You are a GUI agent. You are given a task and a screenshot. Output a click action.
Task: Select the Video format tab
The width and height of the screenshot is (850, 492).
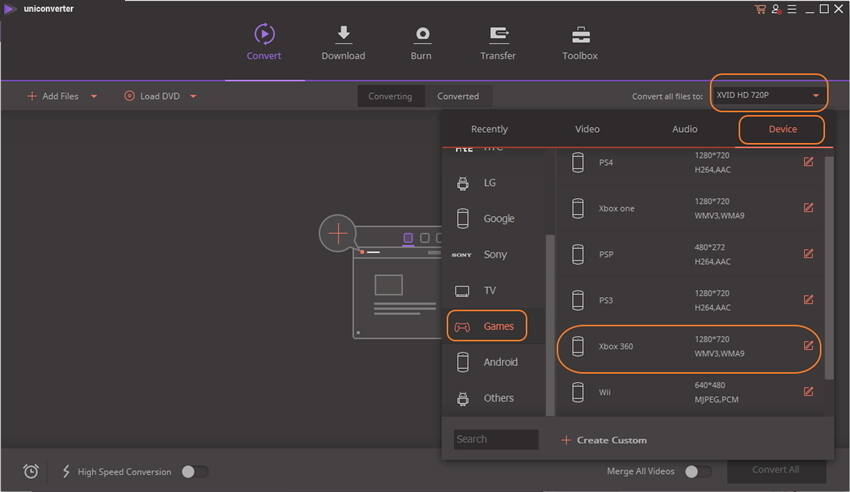[x=587, y=129]
